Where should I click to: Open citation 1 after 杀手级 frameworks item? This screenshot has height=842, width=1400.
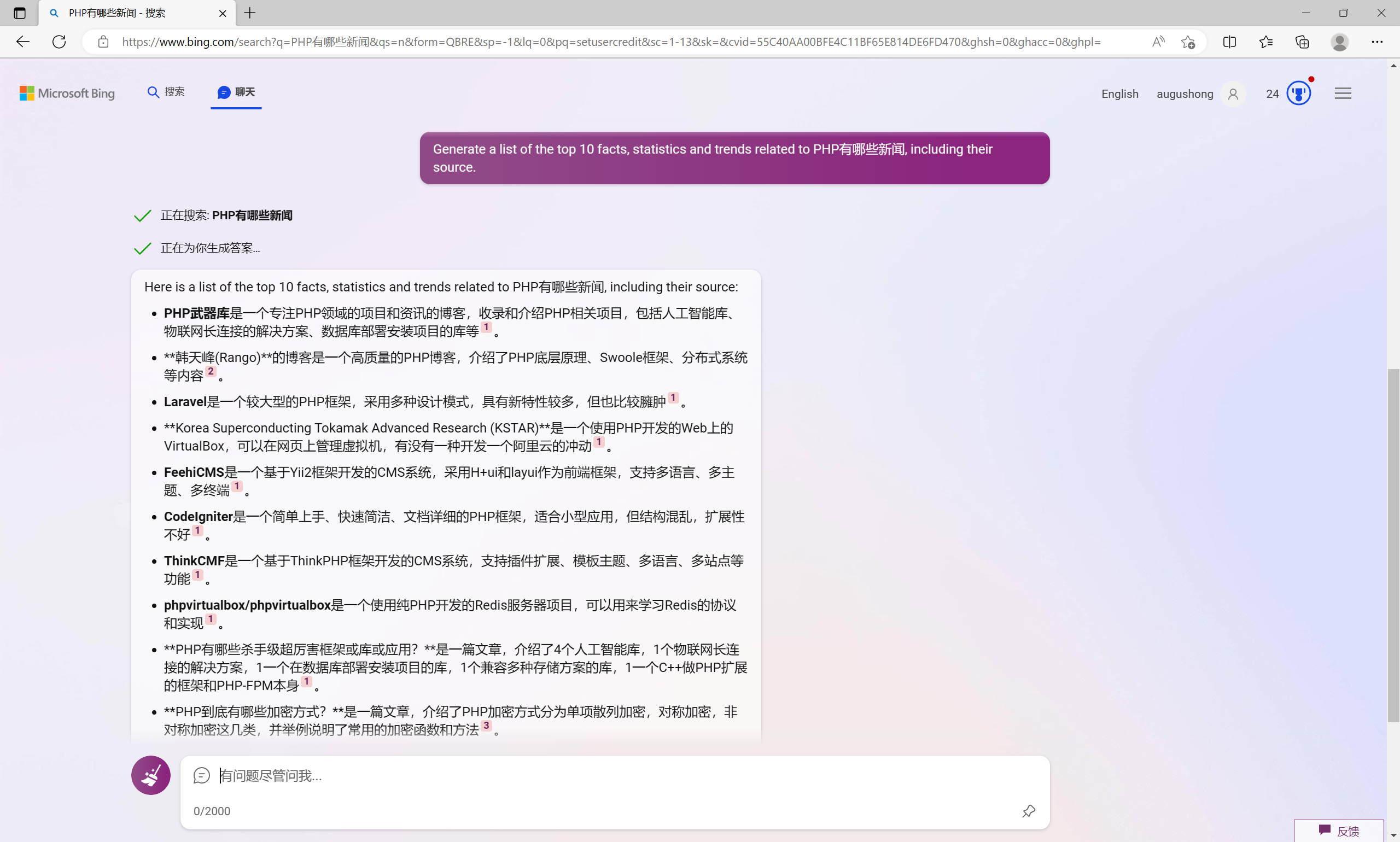(x=306, y=681)
